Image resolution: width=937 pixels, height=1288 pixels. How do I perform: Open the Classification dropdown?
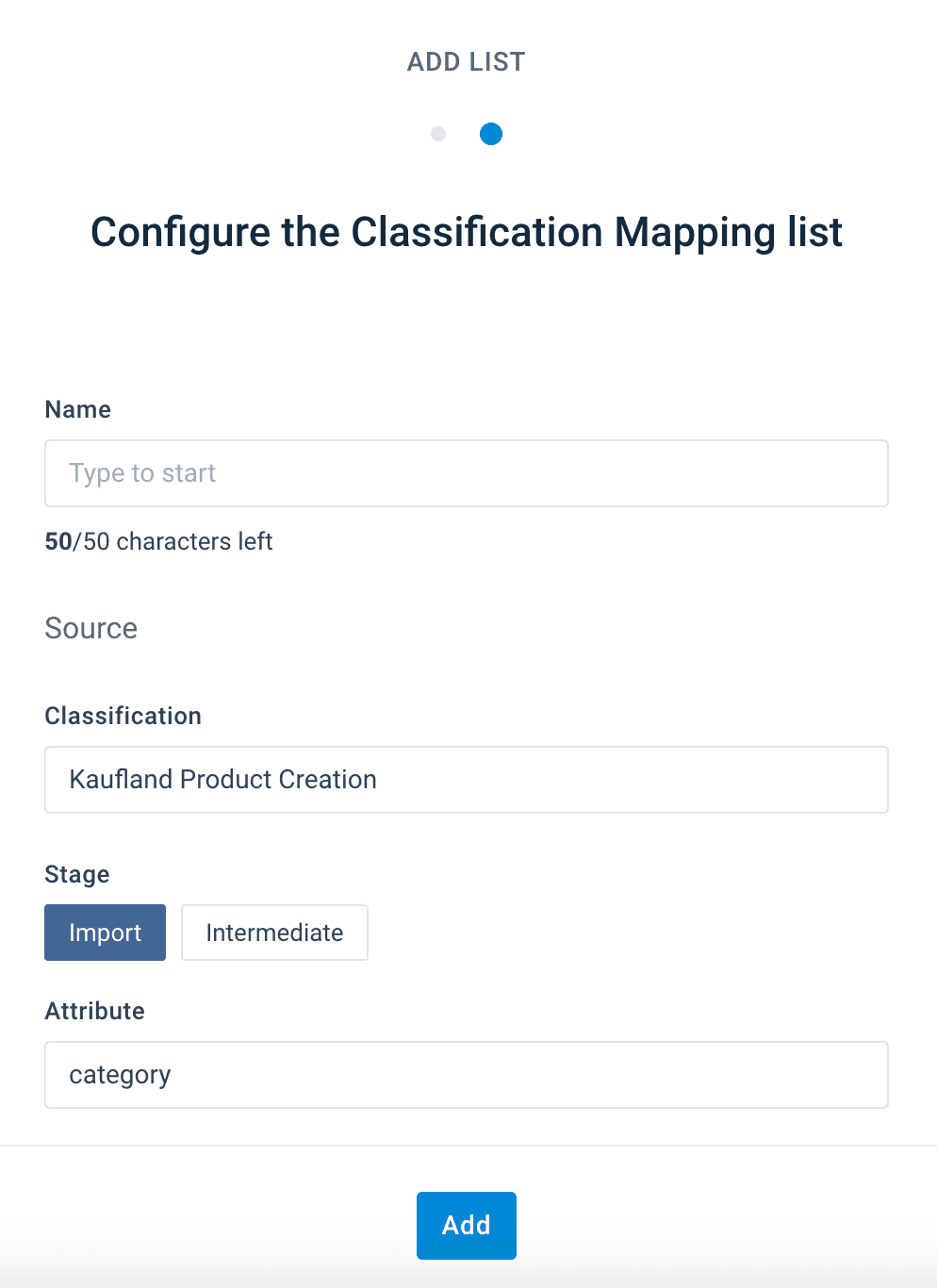pos(466,780)
